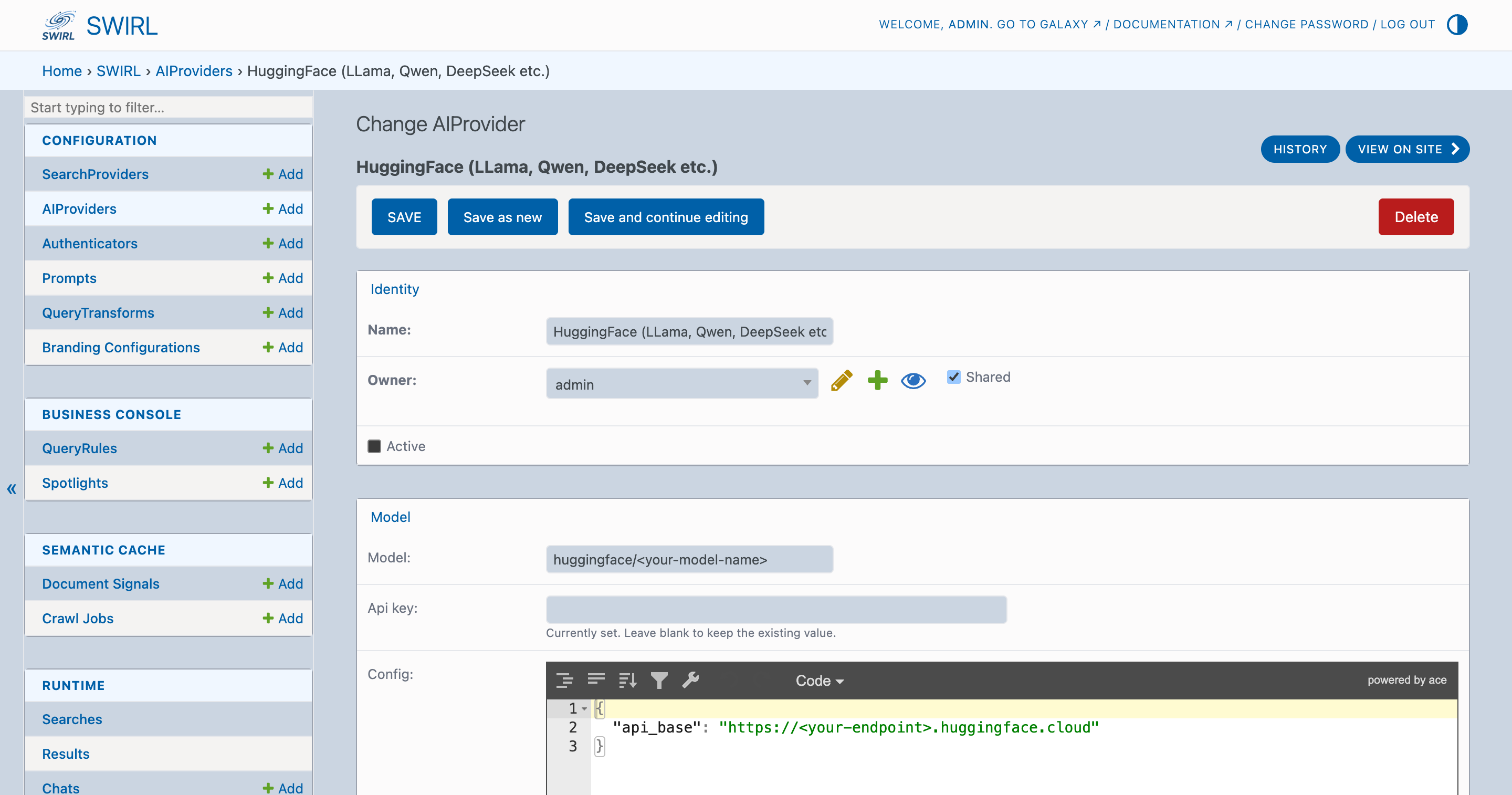Open the Code mode dropdown in editor
The width and height of the screenshot is (1512, 795).
(820, 681)
